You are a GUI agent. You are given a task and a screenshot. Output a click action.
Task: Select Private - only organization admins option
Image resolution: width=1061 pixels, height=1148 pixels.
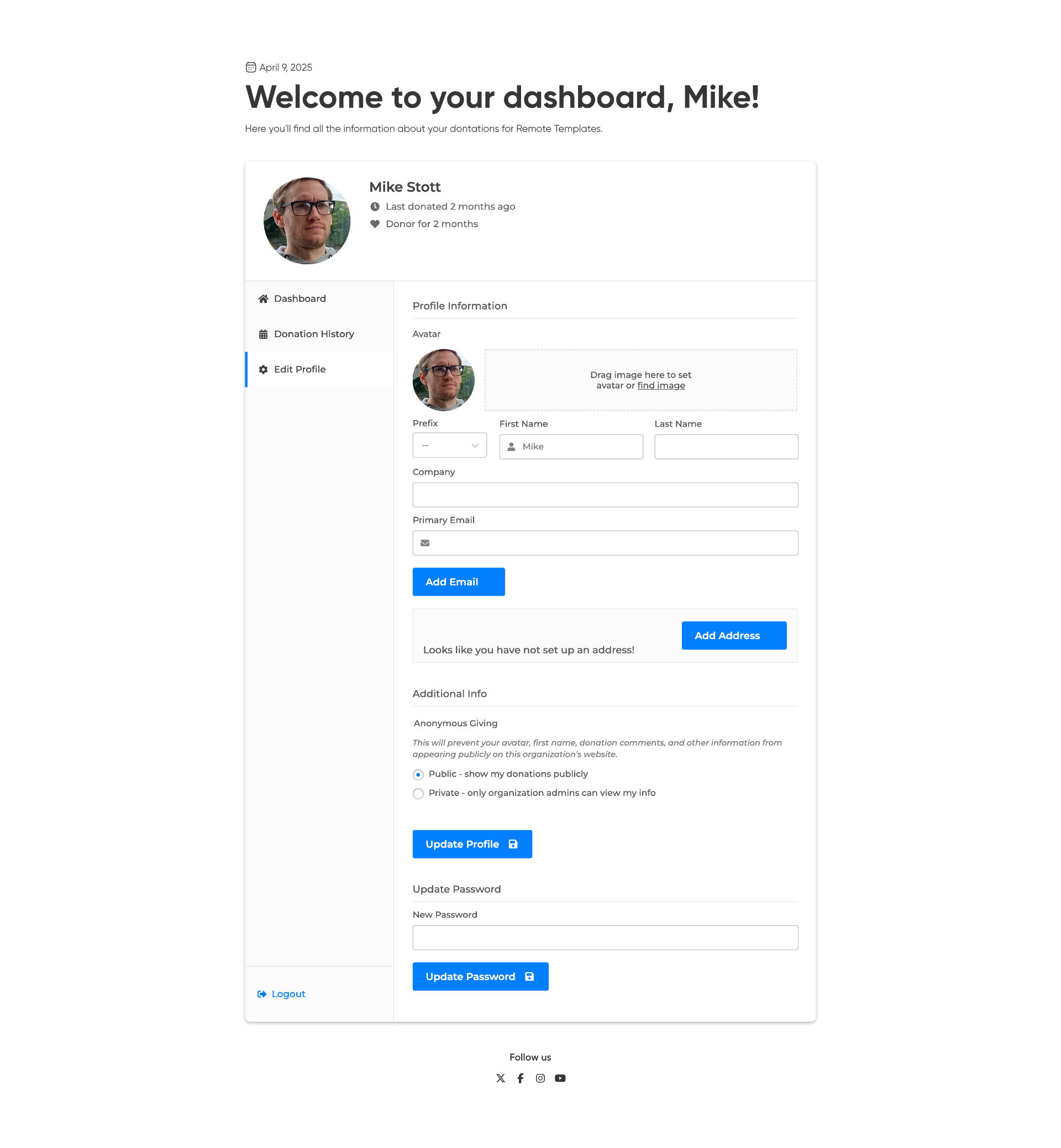point(418,794)
